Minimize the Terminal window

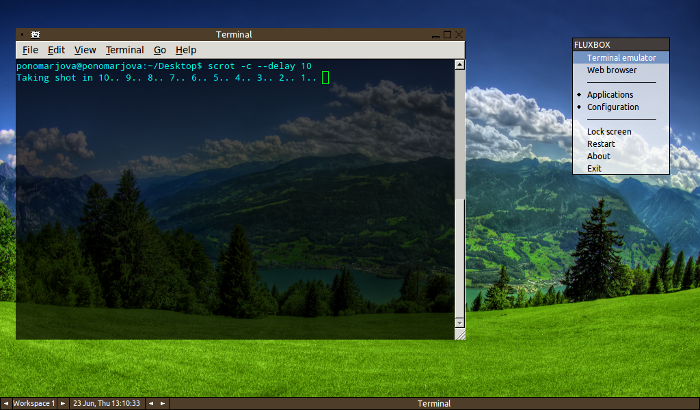pyautogui.click(x=436, y=35)
